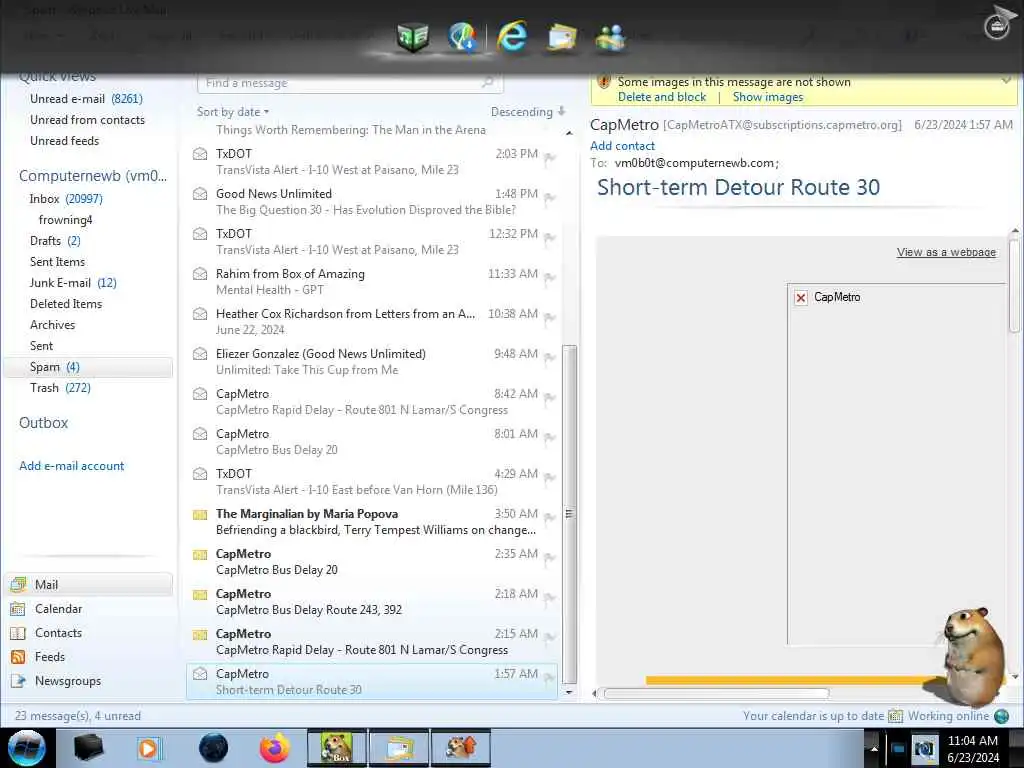Show hidden system tray icons
This screenshot has width=1024, height=768.
(x=874, y=748)
